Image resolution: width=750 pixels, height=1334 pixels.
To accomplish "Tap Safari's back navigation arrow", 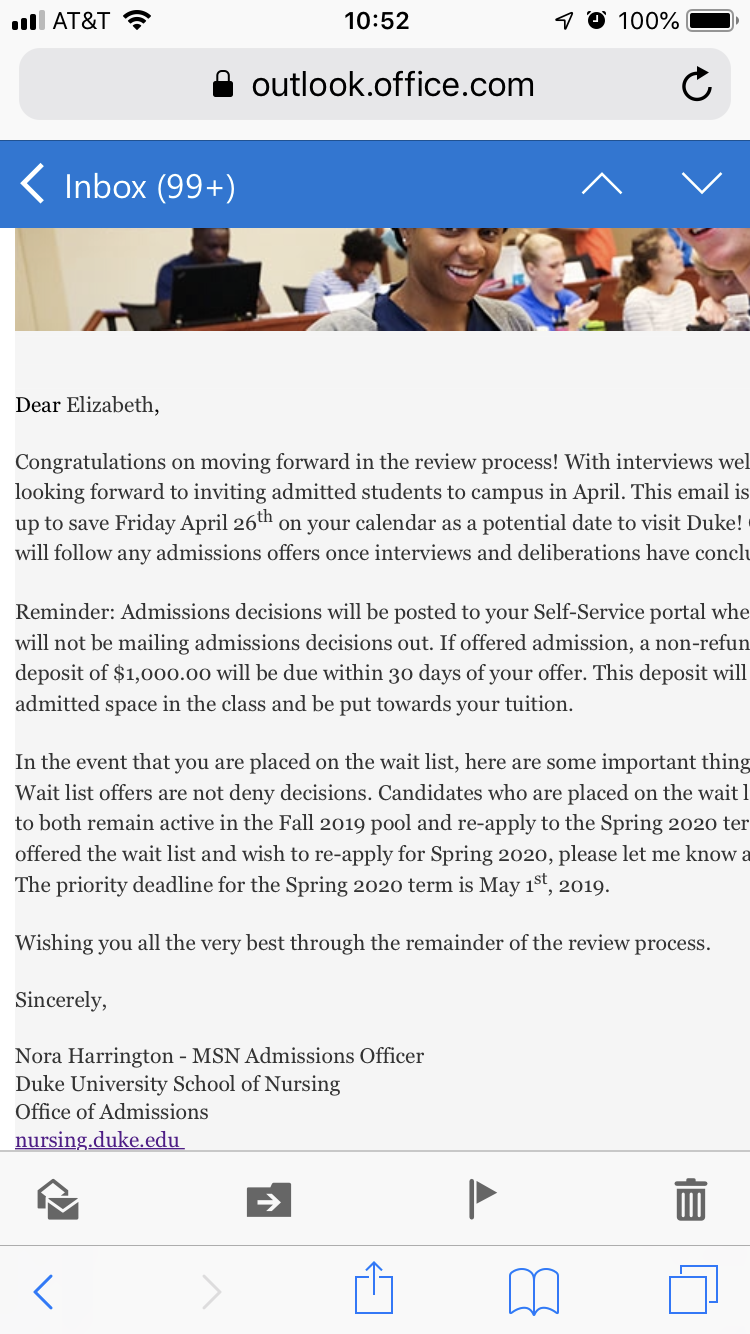I will [43, 1292].
